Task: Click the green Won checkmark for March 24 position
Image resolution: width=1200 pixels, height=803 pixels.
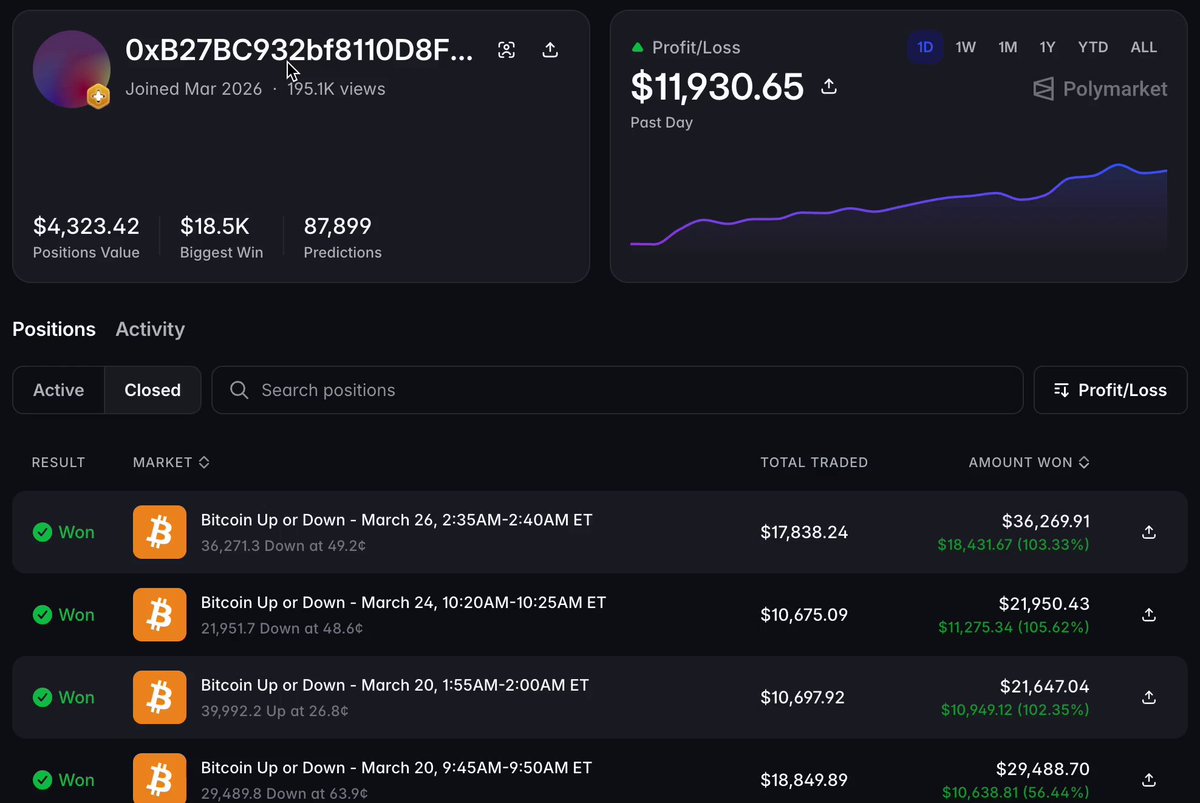Action: click(x=42, y=614)
